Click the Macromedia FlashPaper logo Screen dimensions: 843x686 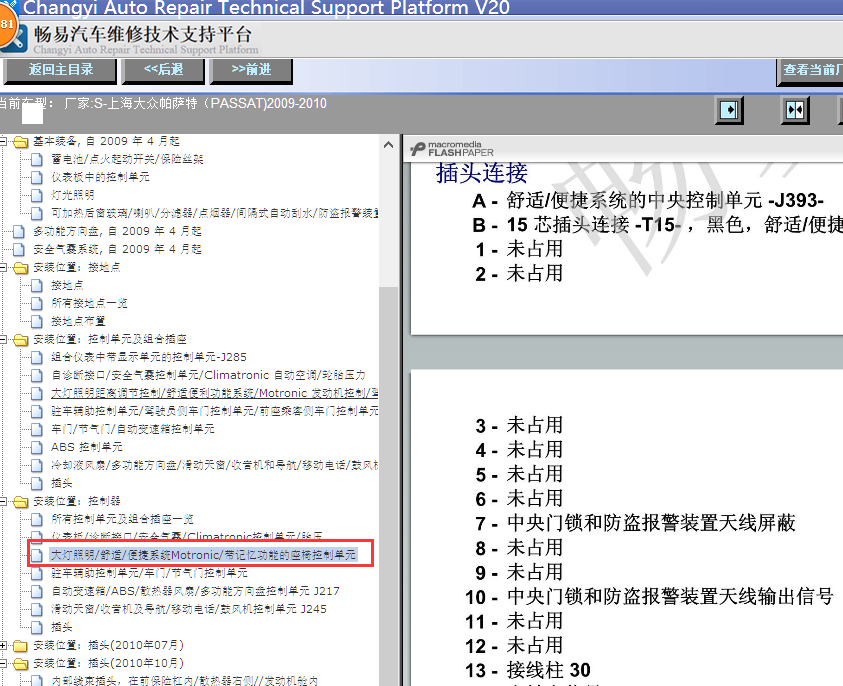(x=452, y=148)
